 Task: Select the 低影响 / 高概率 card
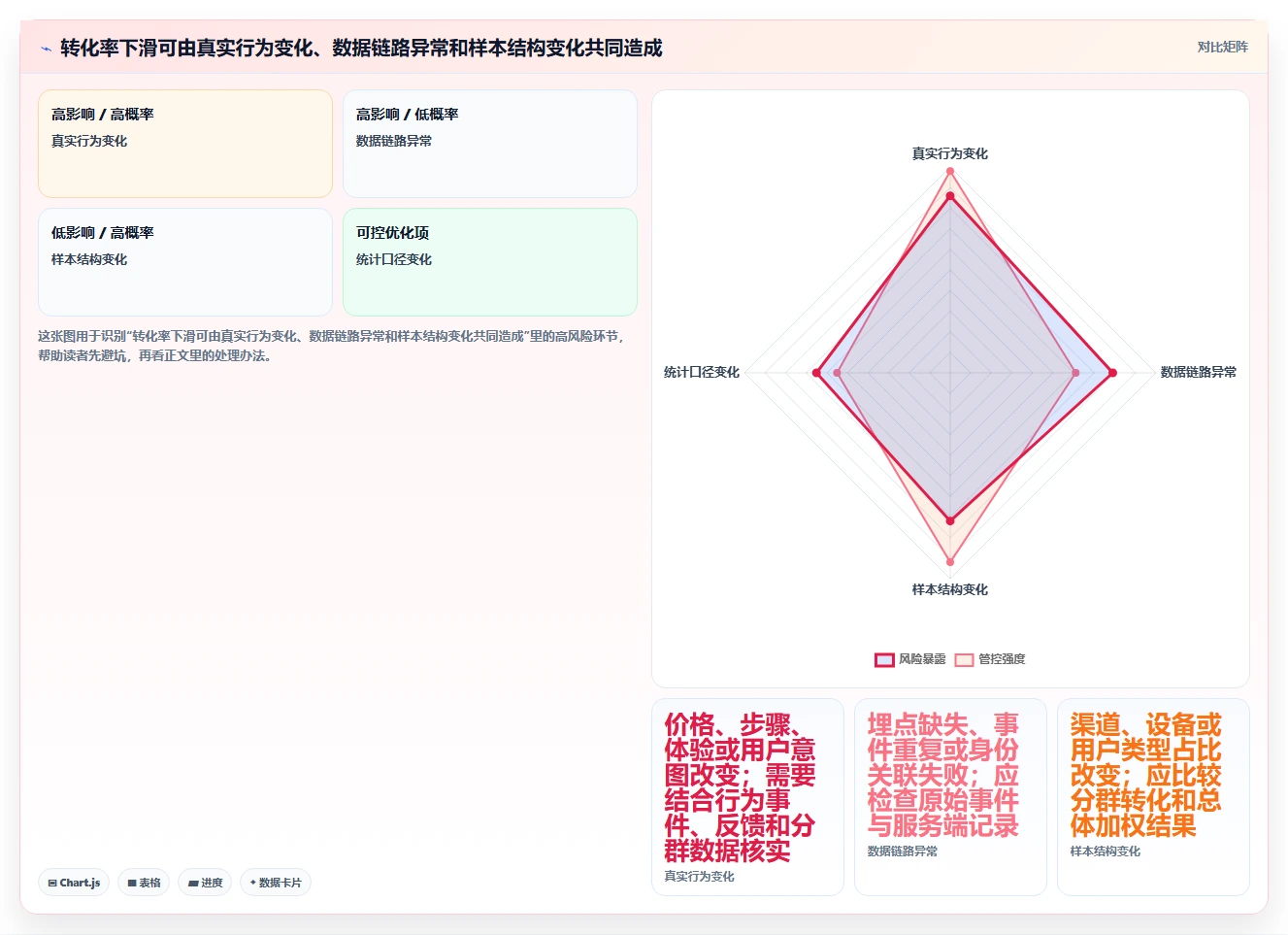(185, 262)
